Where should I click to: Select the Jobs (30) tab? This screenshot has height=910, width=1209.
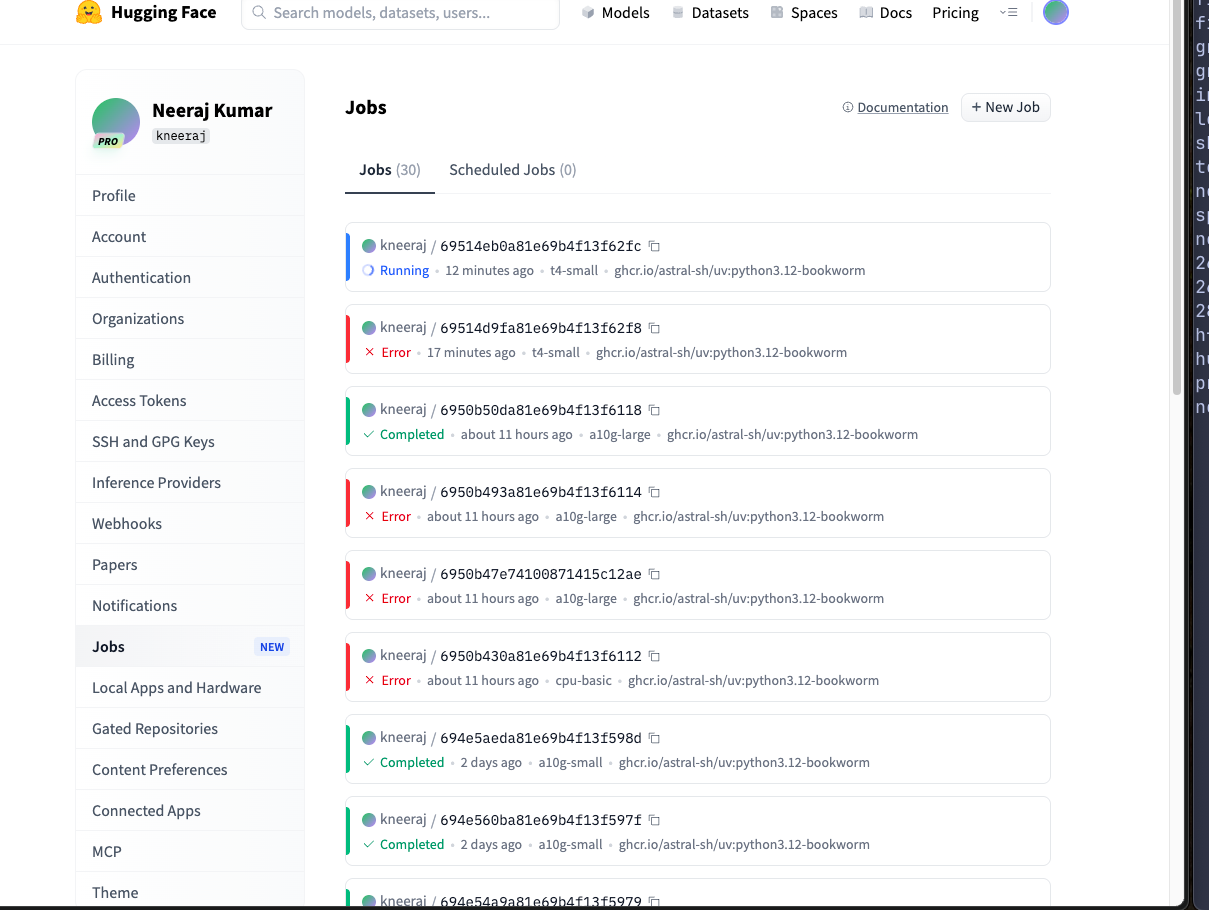click(x=389, y=170)
